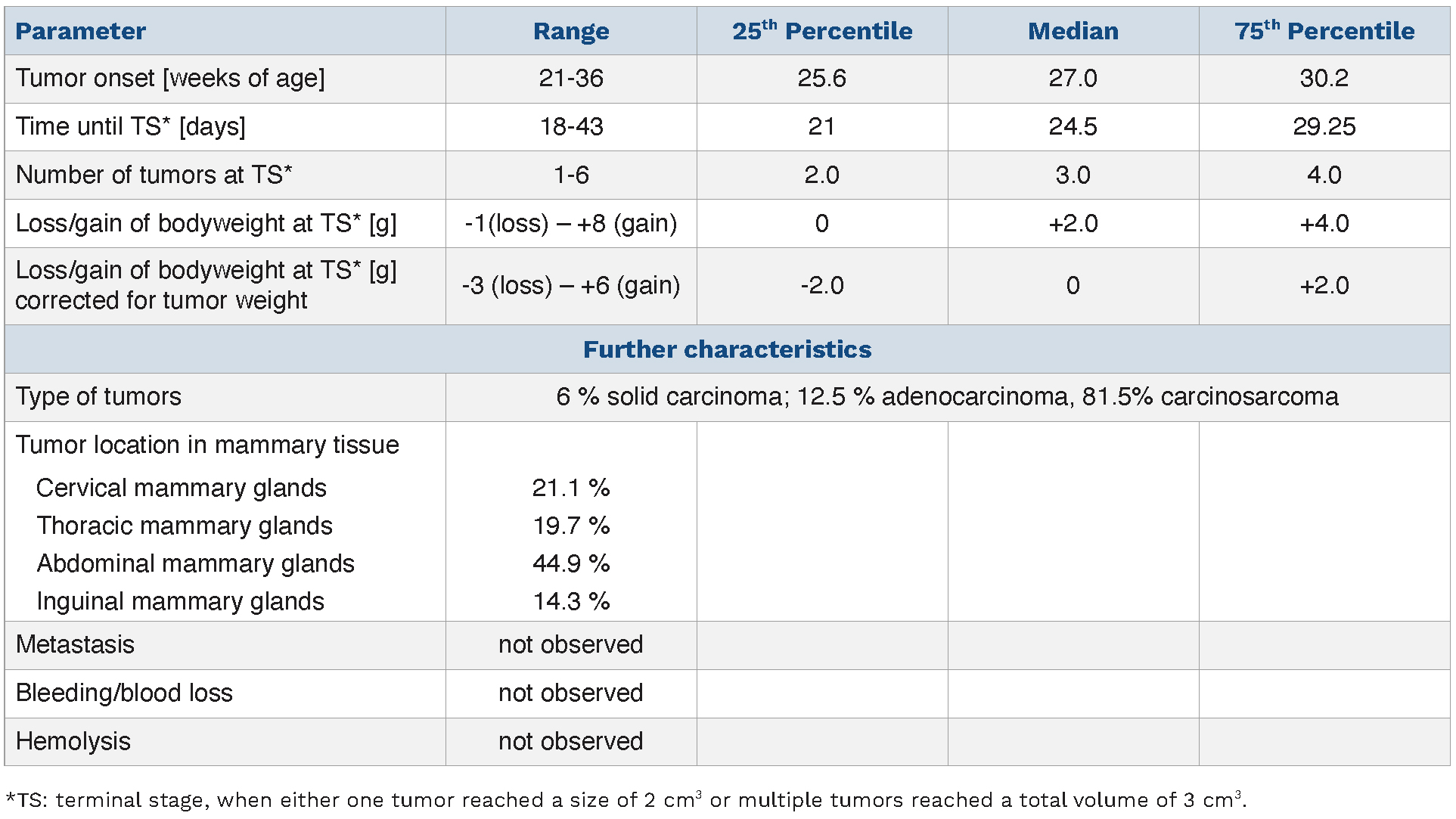Select the carcinoma percentages text

947,397
